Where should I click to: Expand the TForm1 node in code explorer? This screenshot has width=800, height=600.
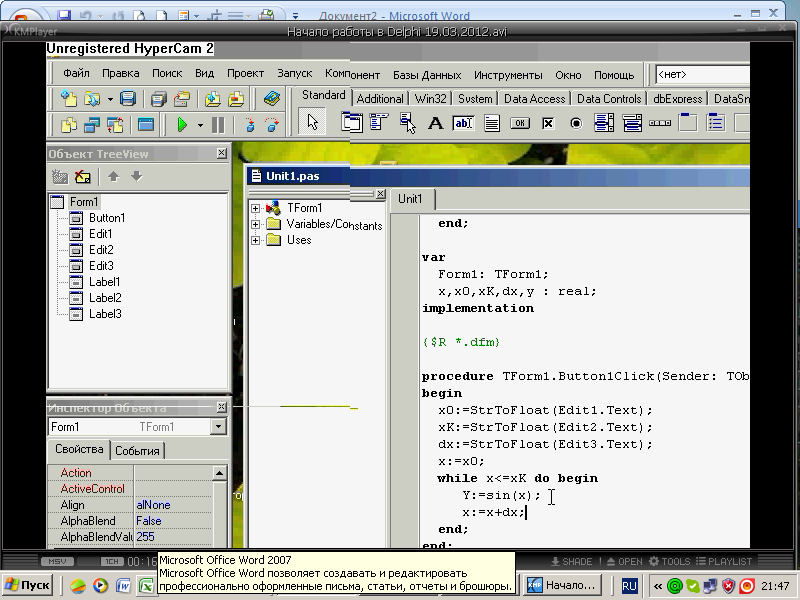pyautogui.click(x=255, y=208)
